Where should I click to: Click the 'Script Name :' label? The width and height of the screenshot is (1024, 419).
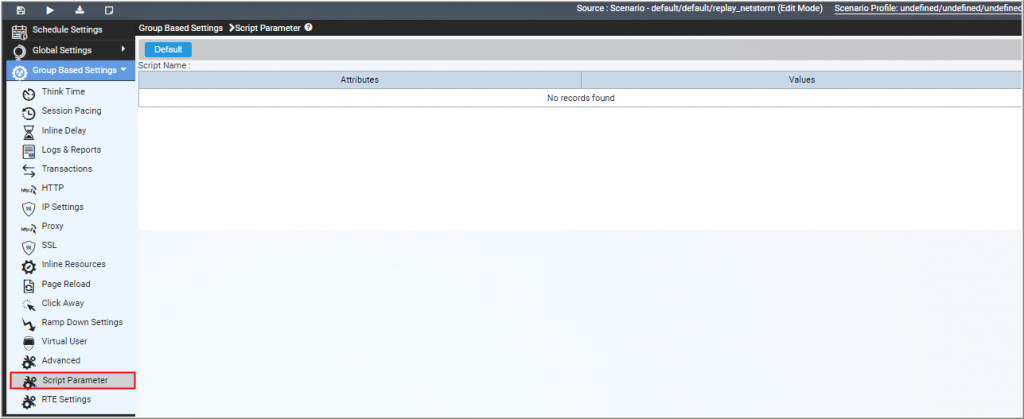pyautogui.click(x=165, y=66)
